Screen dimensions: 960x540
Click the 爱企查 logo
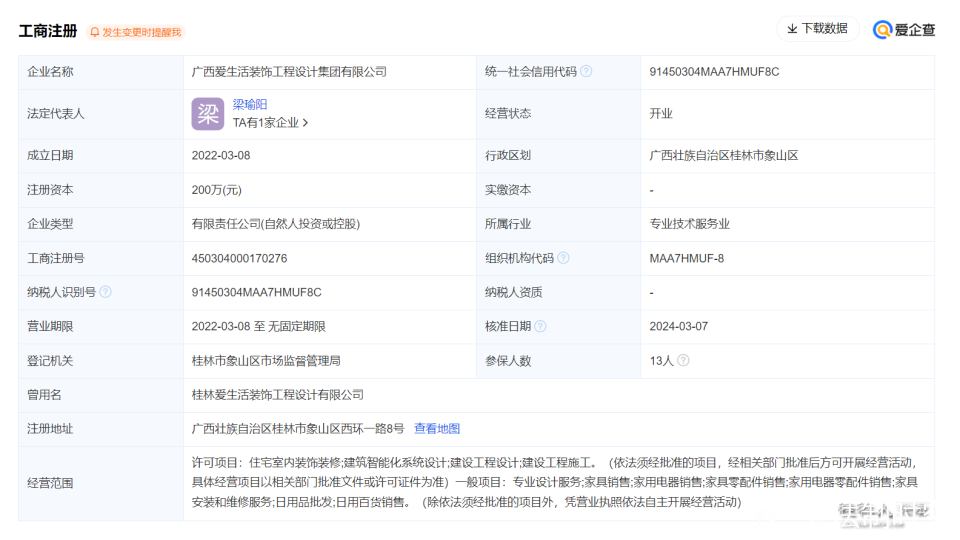click(x=904, y=30)
